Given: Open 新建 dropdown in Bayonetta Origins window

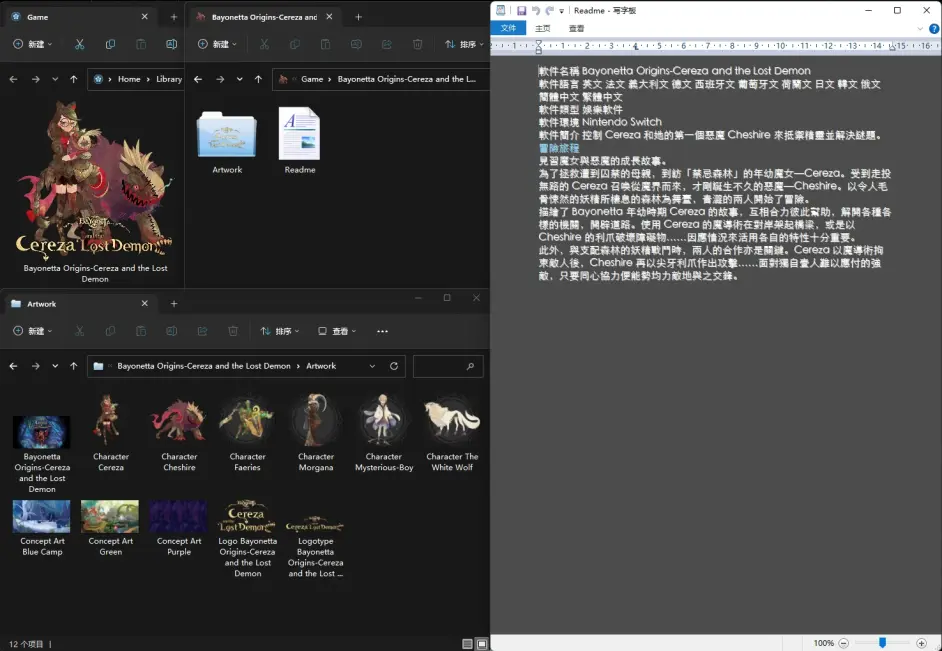Looking at the screenshot, I should point(217,44).
